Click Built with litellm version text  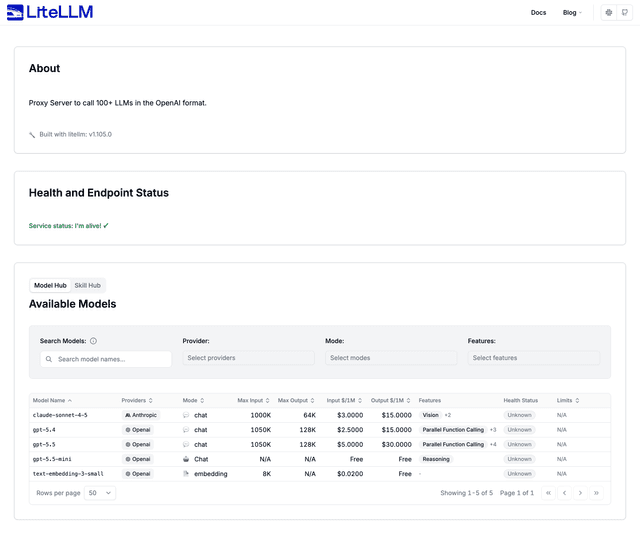[x=76, y=135]
